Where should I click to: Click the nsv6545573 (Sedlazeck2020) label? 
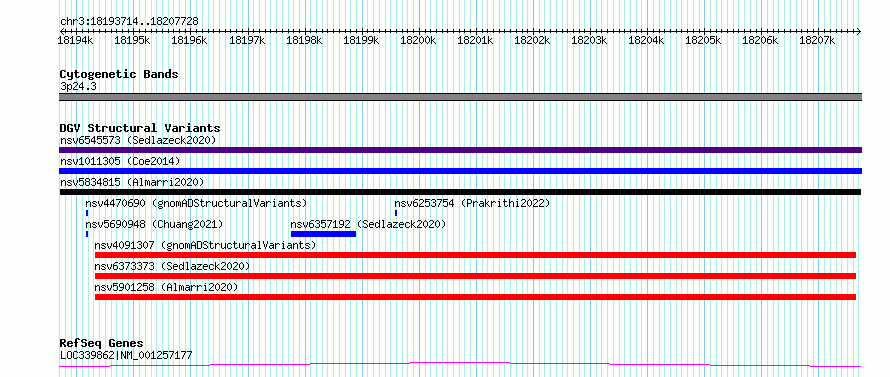tap(138, 140)
